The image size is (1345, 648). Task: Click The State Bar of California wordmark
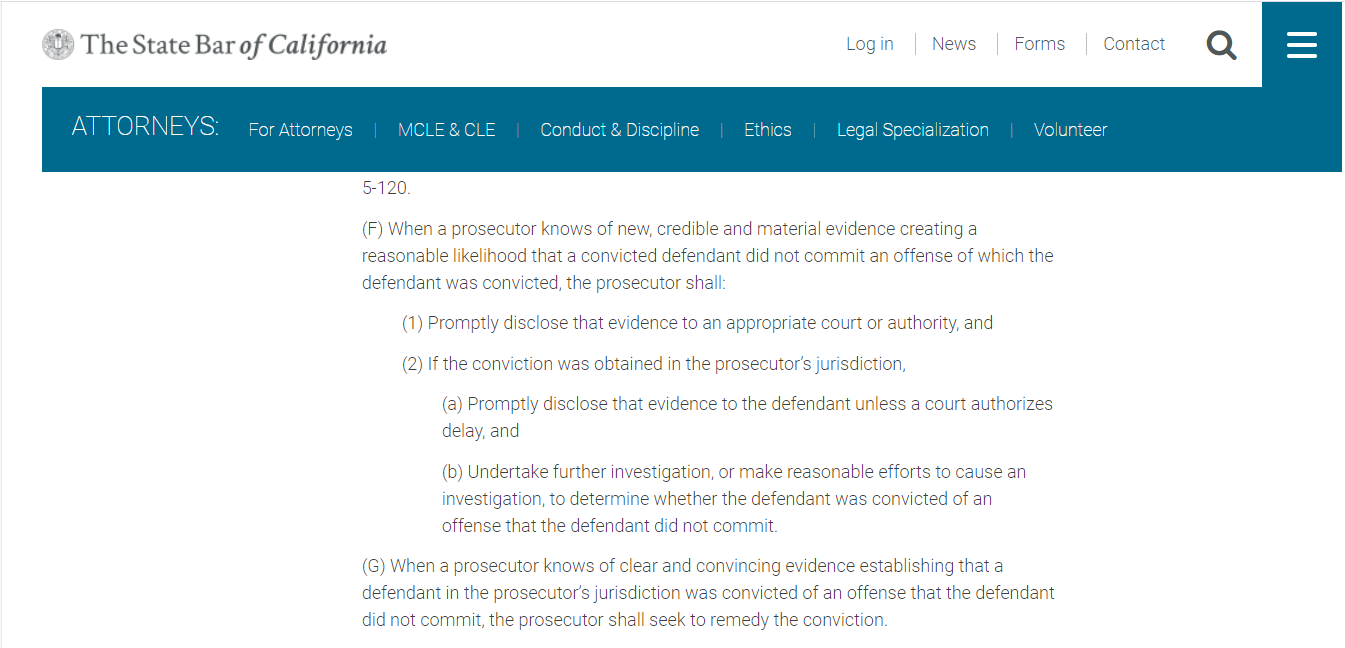pos(234,45)
